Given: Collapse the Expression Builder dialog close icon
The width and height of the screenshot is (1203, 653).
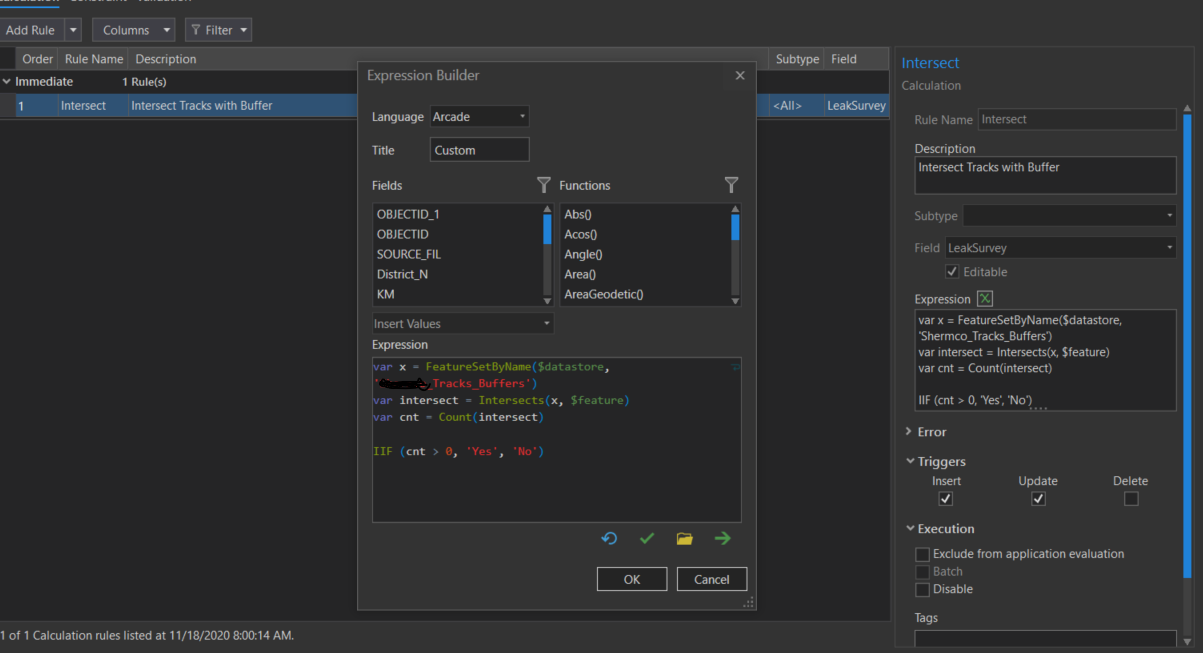Looking at the screenshot, I should coord(739,75).
